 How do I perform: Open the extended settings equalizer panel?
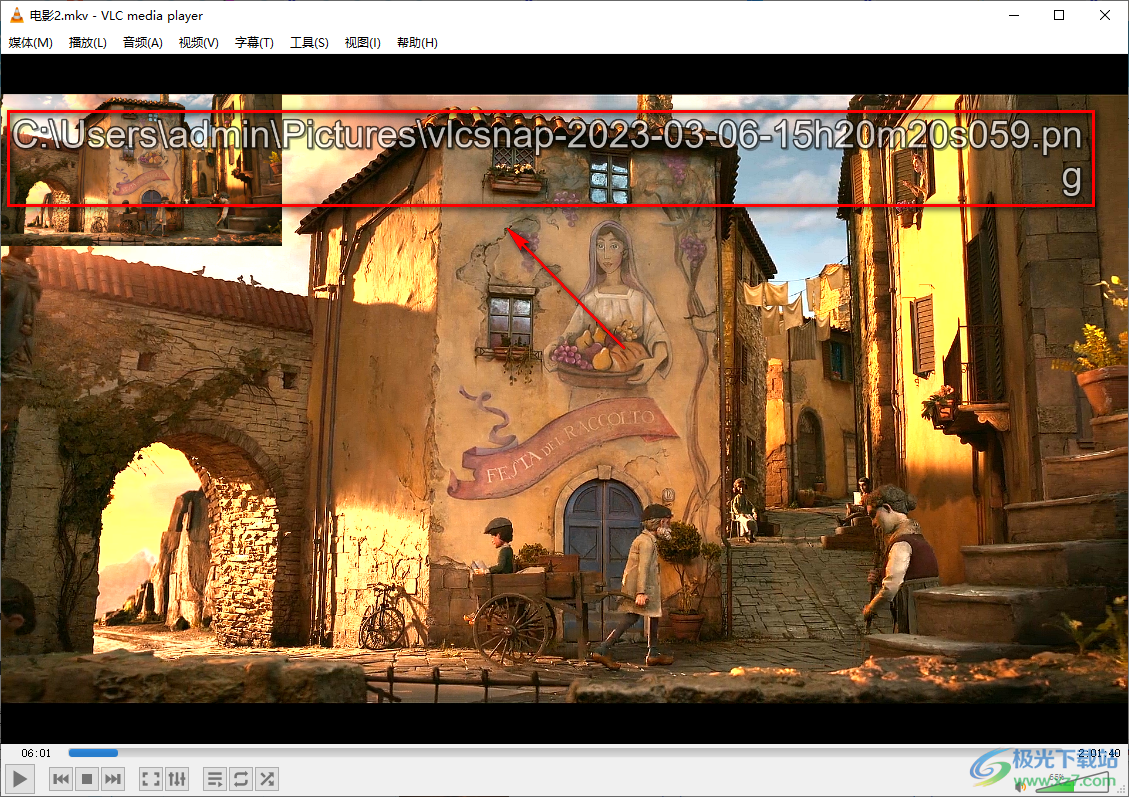176,779
